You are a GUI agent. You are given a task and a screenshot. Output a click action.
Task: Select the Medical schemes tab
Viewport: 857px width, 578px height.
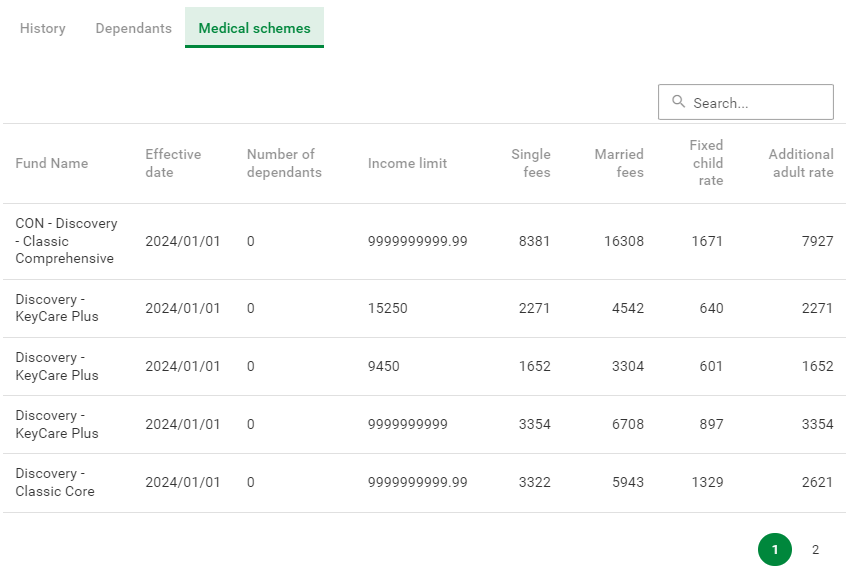tap(254, 28)
